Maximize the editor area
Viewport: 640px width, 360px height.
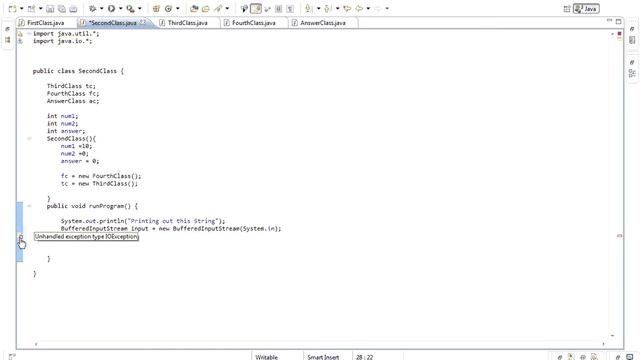[618, 21]
